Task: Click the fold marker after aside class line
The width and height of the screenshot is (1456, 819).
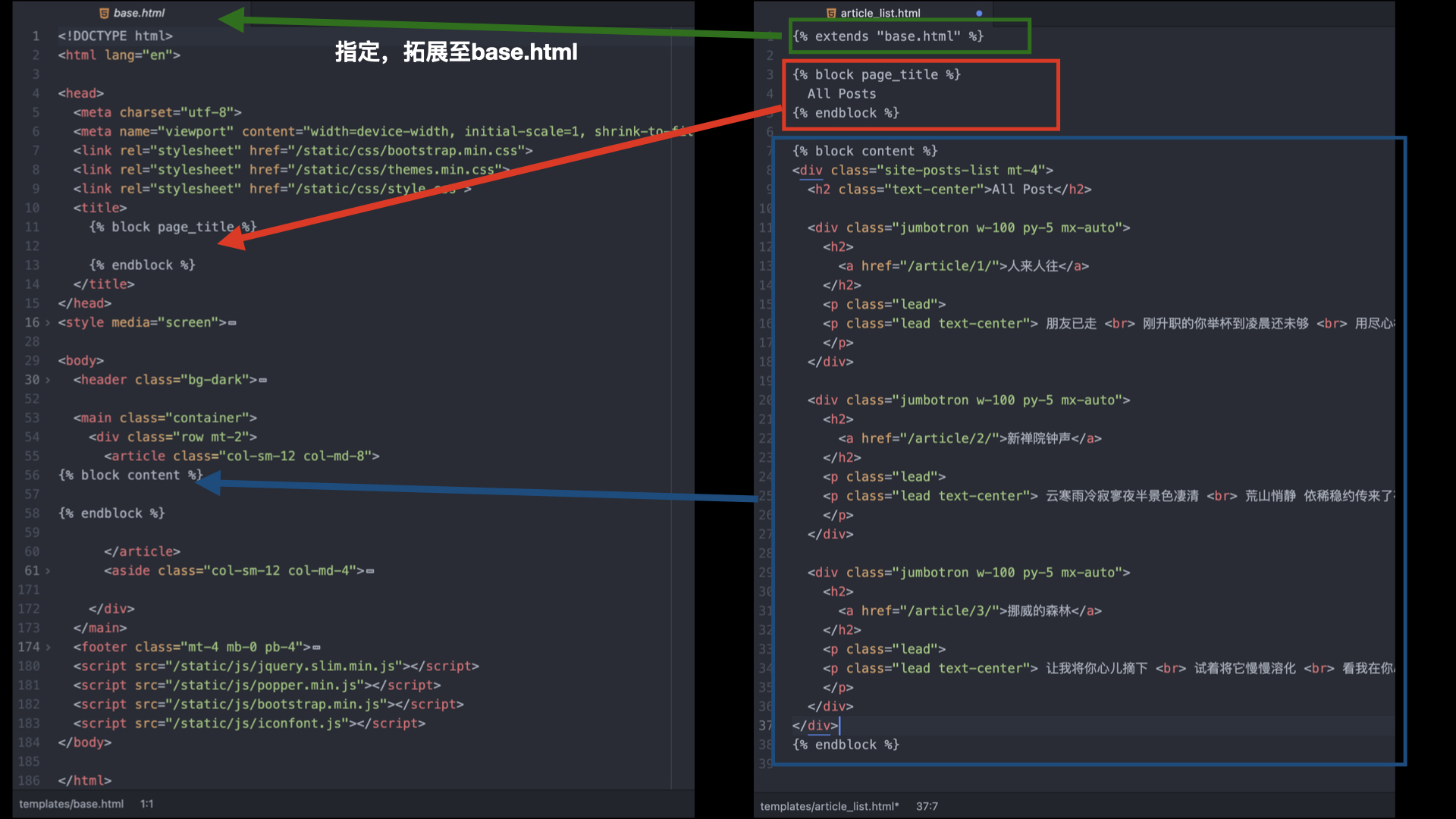Action: [x=370, y=571]
